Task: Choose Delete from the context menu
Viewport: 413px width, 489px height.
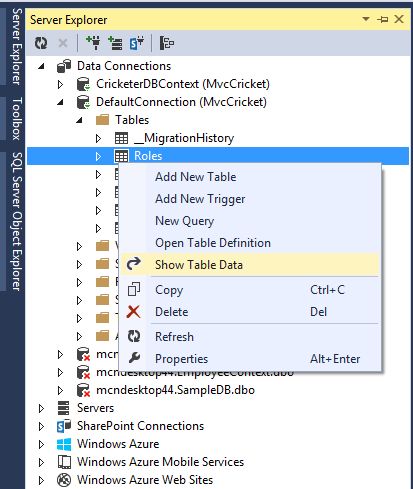Action: [250, 312]
